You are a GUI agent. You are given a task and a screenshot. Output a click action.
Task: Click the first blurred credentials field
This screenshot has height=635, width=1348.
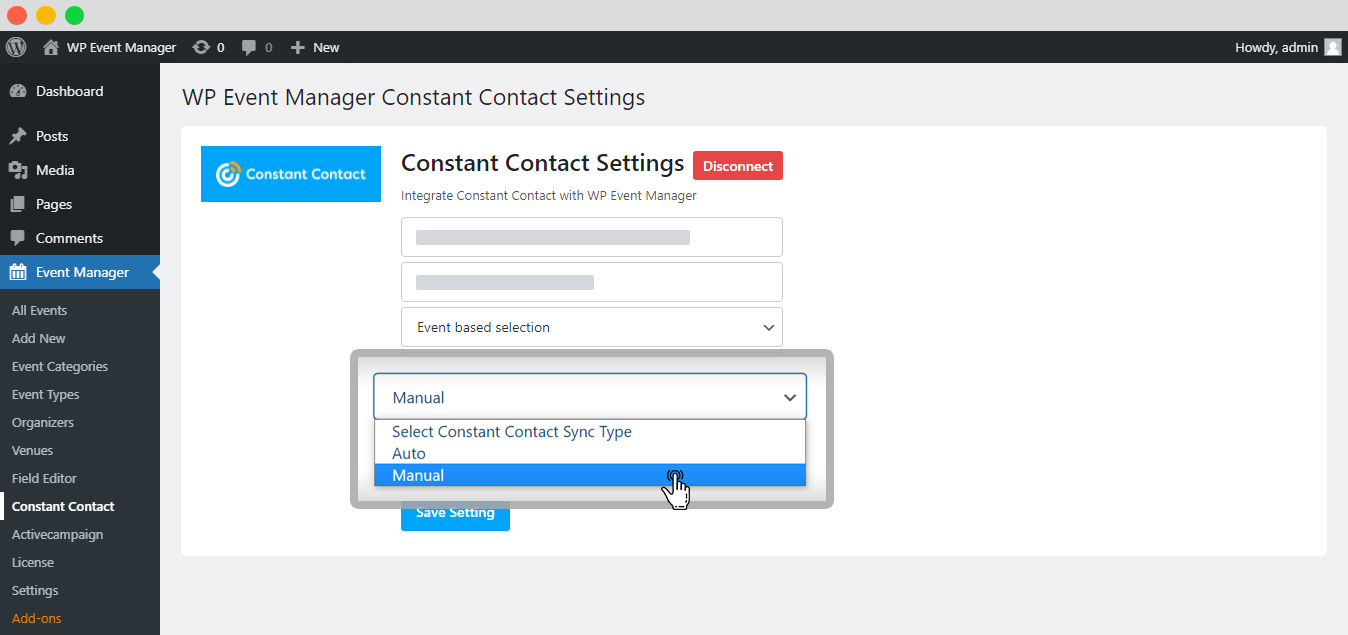(x=592, y=237)
